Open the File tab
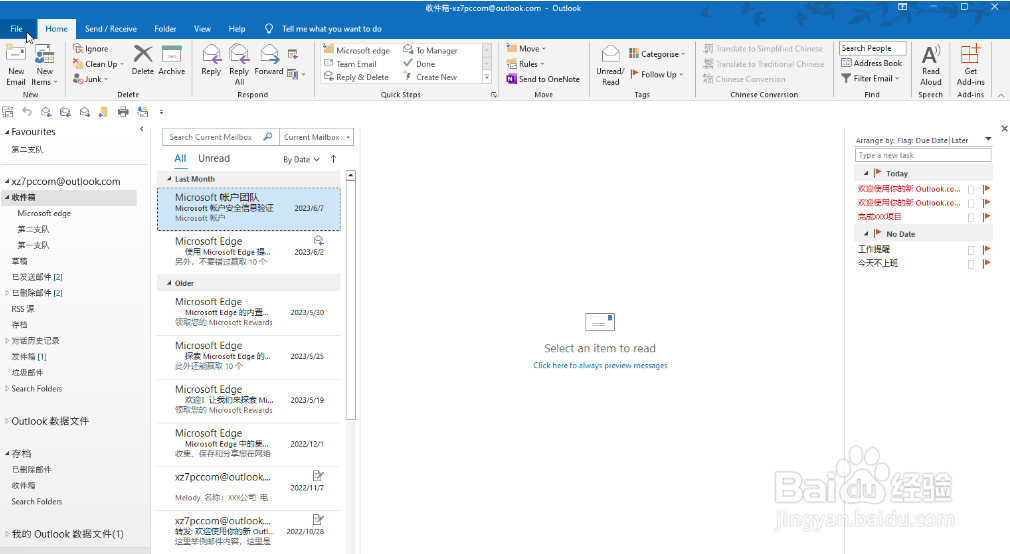Screen dimensions: 1010x554 click(16, 29)
